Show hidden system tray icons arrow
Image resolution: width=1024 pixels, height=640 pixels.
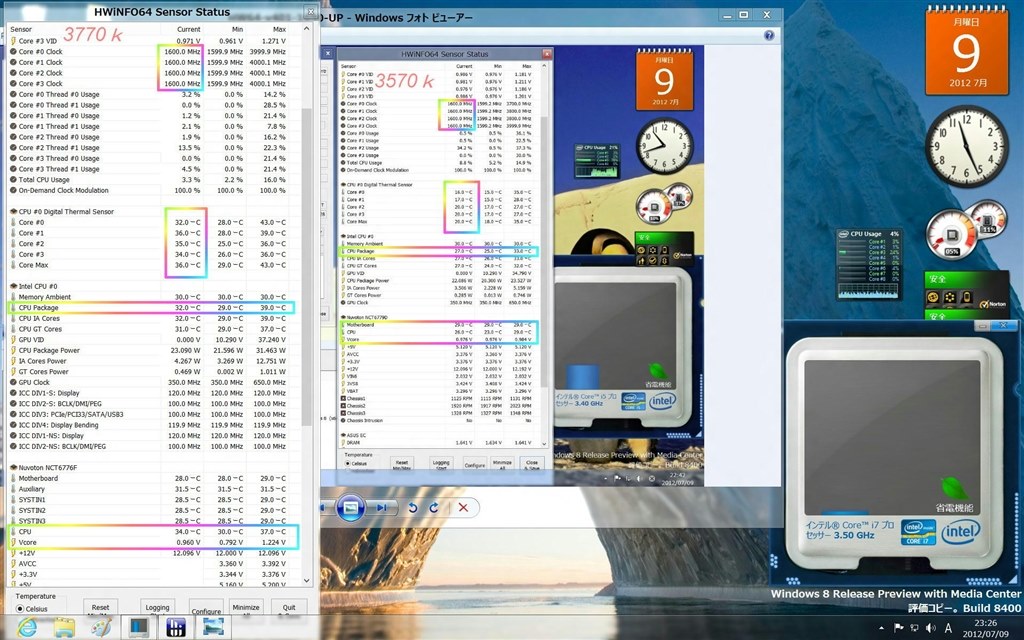[882, 628]
